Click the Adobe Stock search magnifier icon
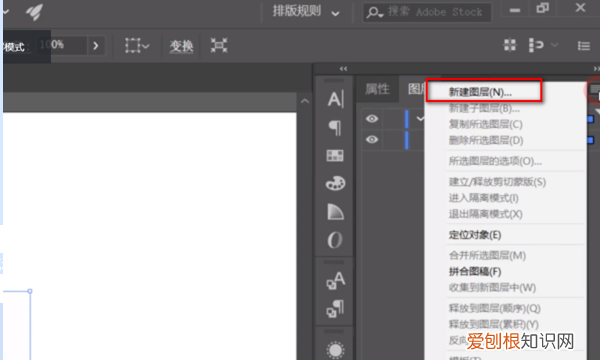The width and height of the screenshot is (600, 360). [x=374, y=13]
